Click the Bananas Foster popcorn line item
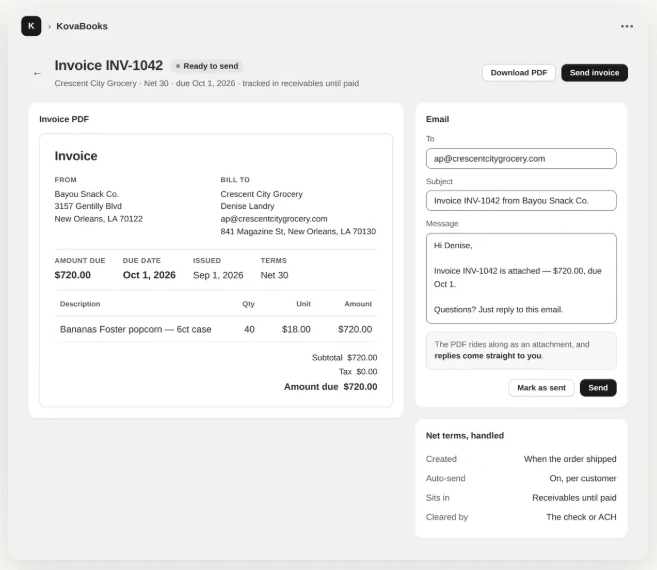657x570 pixels. click(136, 329)
